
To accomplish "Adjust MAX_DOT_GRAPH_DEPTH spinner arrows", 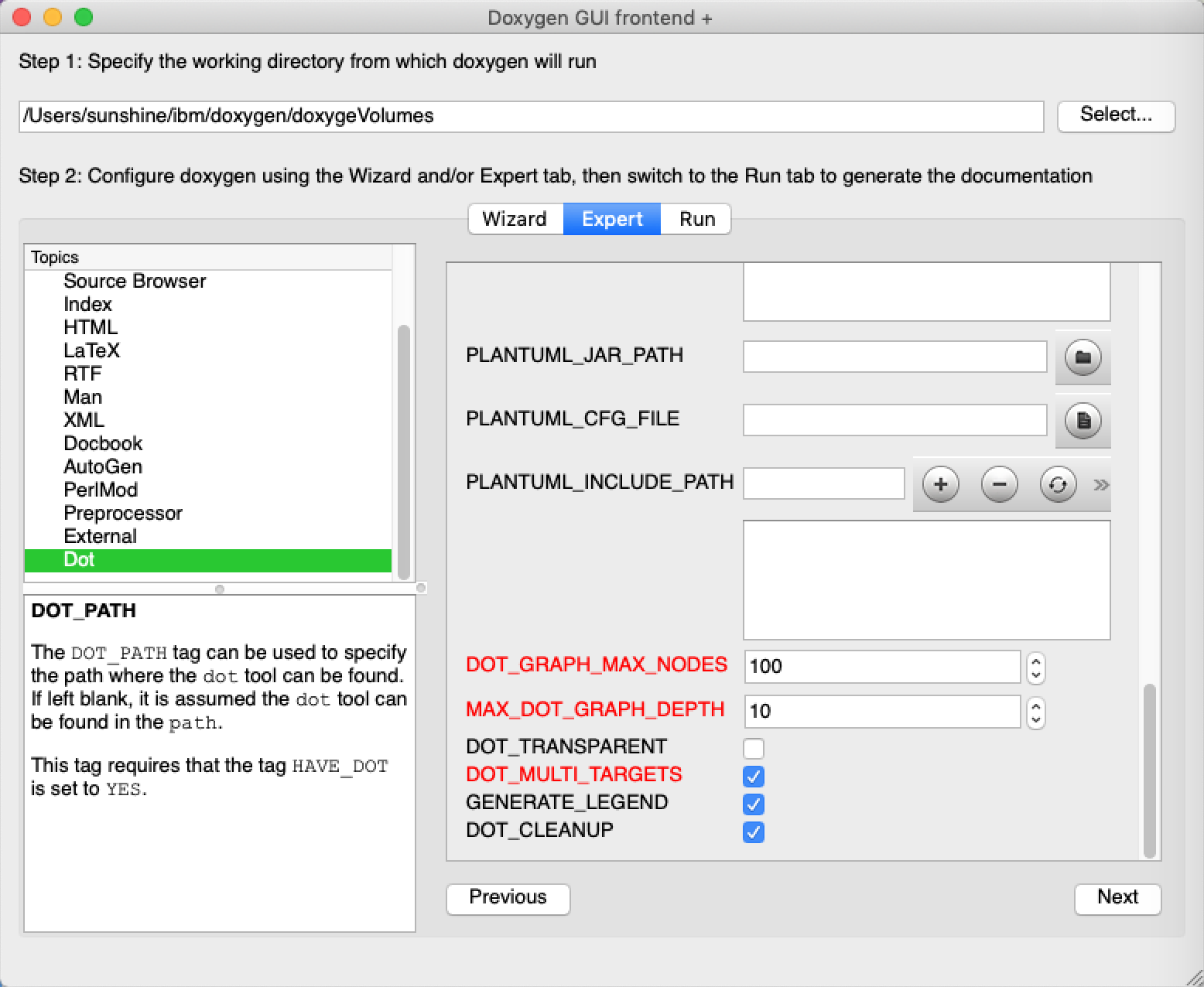I will [x=1036, y=712].
